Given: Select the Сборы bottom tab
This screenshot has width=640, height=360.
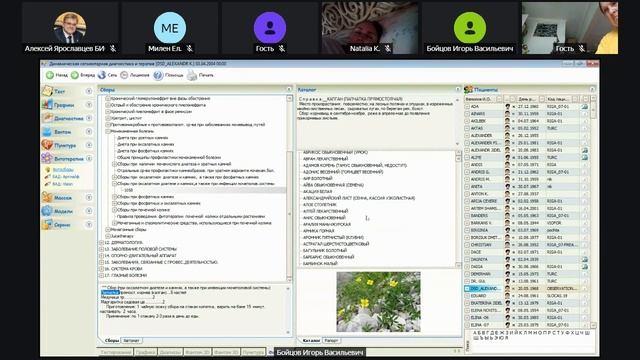Looking at the screenshot, I should point(111,340).
